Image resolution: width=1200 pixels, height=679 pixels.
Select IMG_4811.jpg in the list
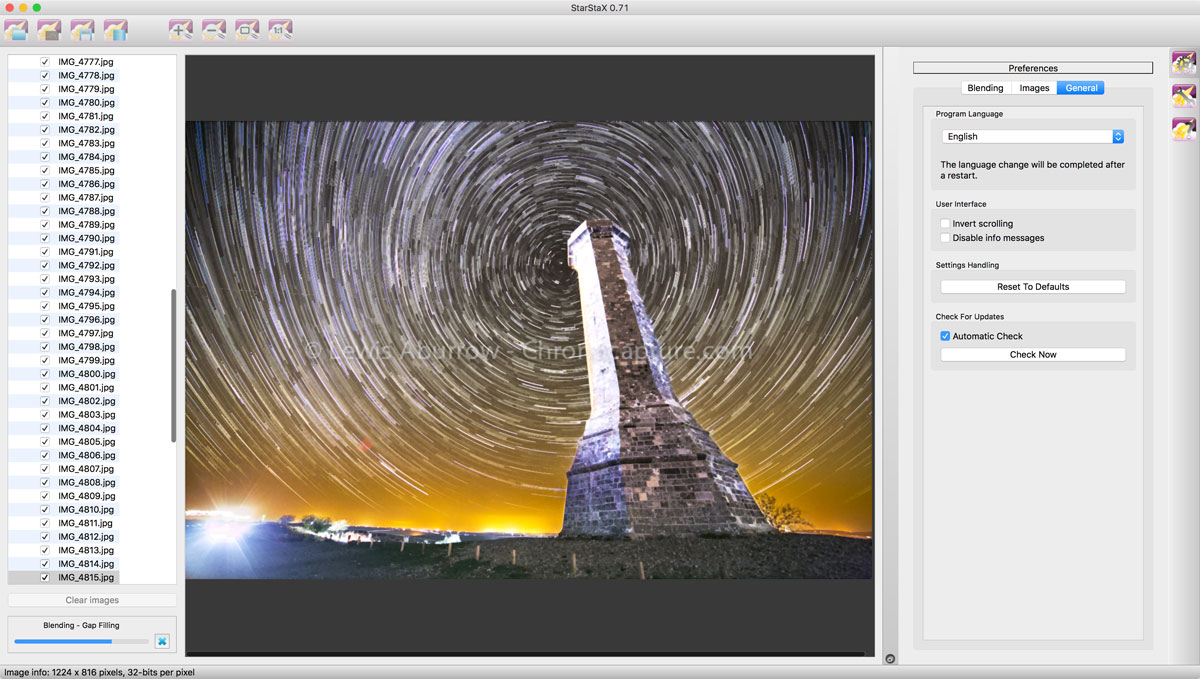click(x=86, y=523)
